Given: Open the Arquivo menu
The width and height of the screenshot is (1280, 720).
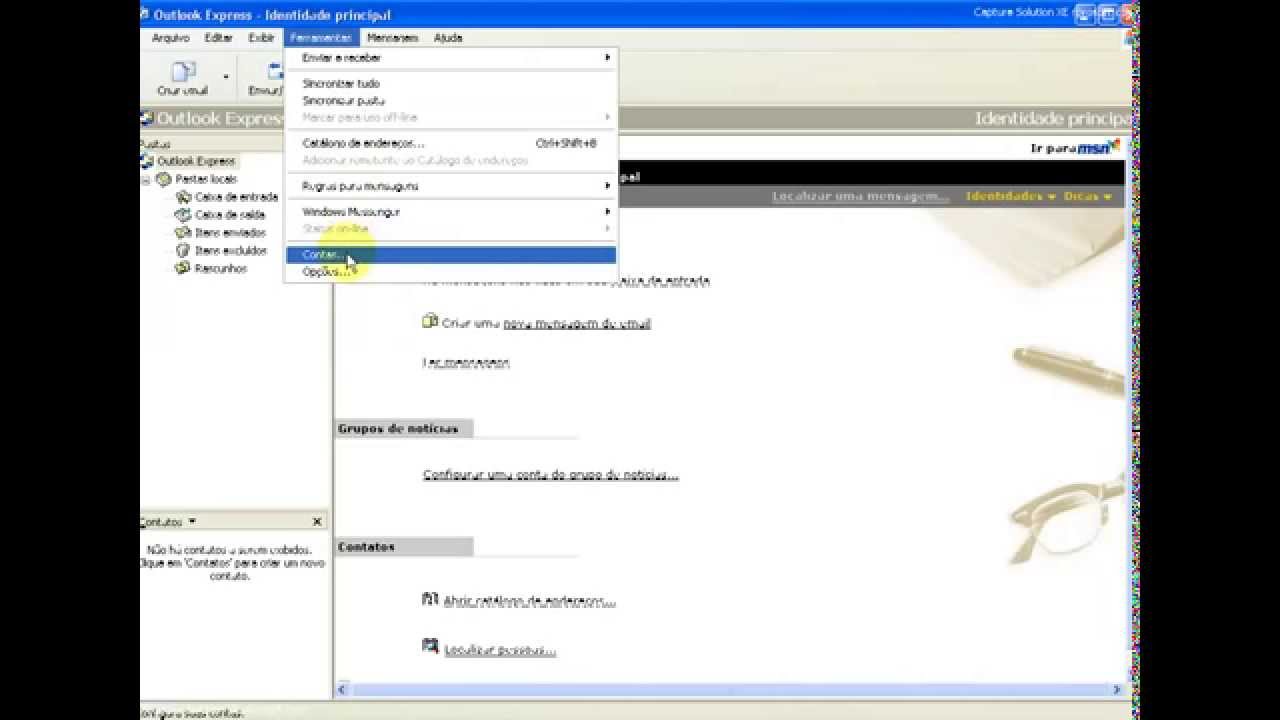Looking at the screenshot, I should click(x=171, y=38).
